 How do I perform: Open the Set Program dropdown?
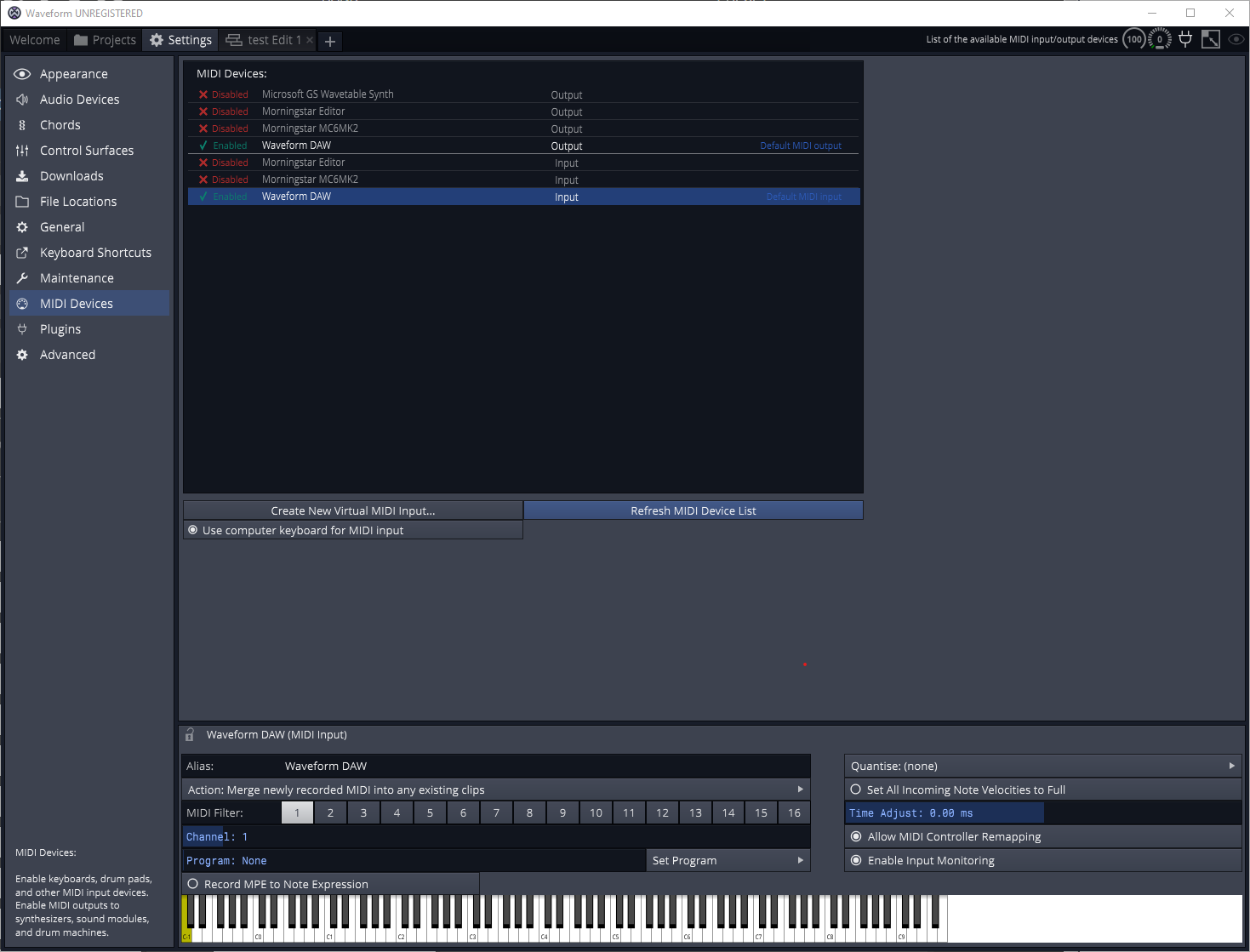[x=728, y=860]
